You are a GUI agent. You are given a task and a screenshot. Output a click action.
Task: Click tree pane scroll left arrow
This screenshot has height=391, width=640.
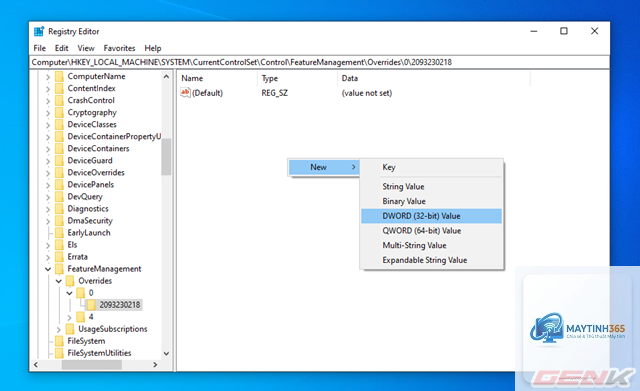pyautogui.click(x=36, y=364)
